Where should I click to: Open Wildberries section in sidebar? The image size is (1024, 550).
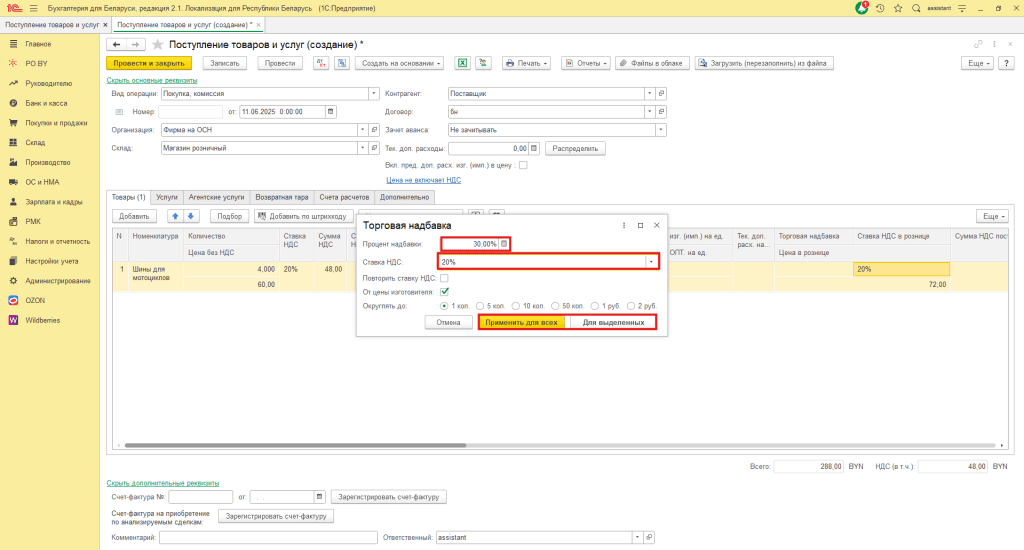pyautogui.click(x=42, y=320)
